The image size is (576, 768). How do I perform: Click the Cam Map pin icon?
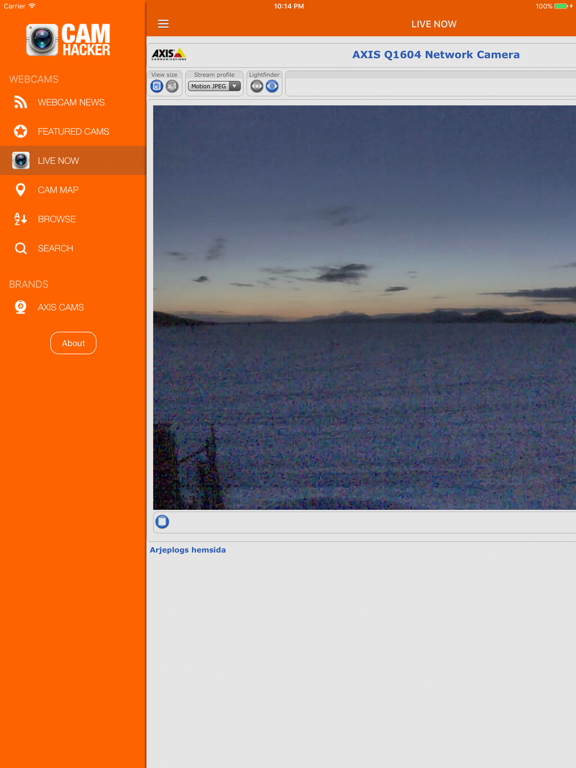[x=21, y=190]
